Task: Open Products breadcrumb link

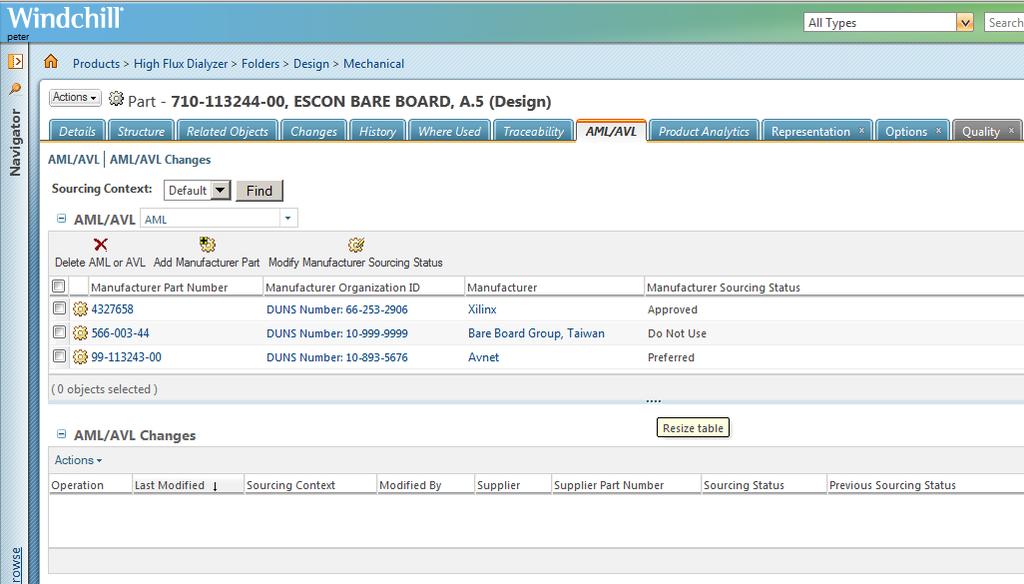Action: coord(97,63)
